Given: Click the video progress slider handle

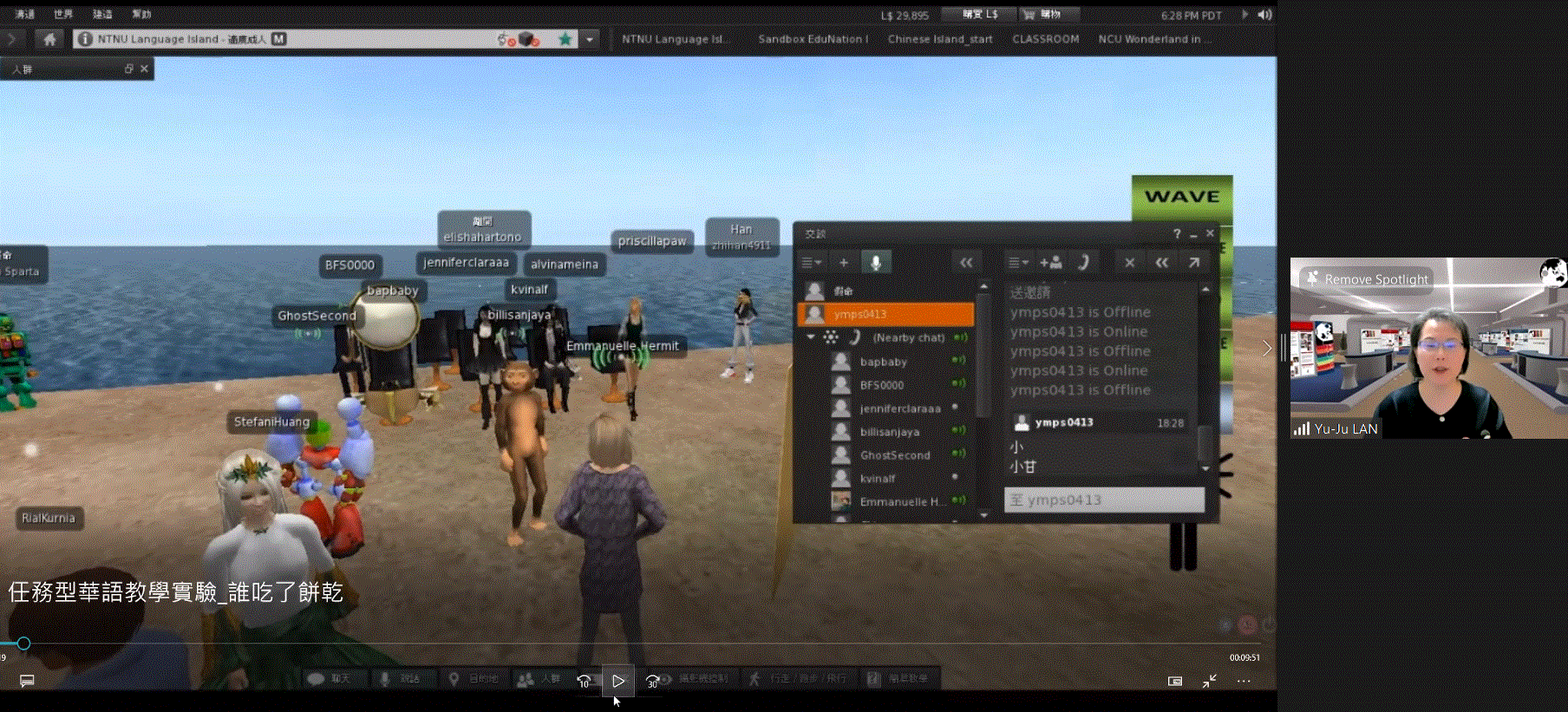Looking at the screenshot, I should [23, 643].
